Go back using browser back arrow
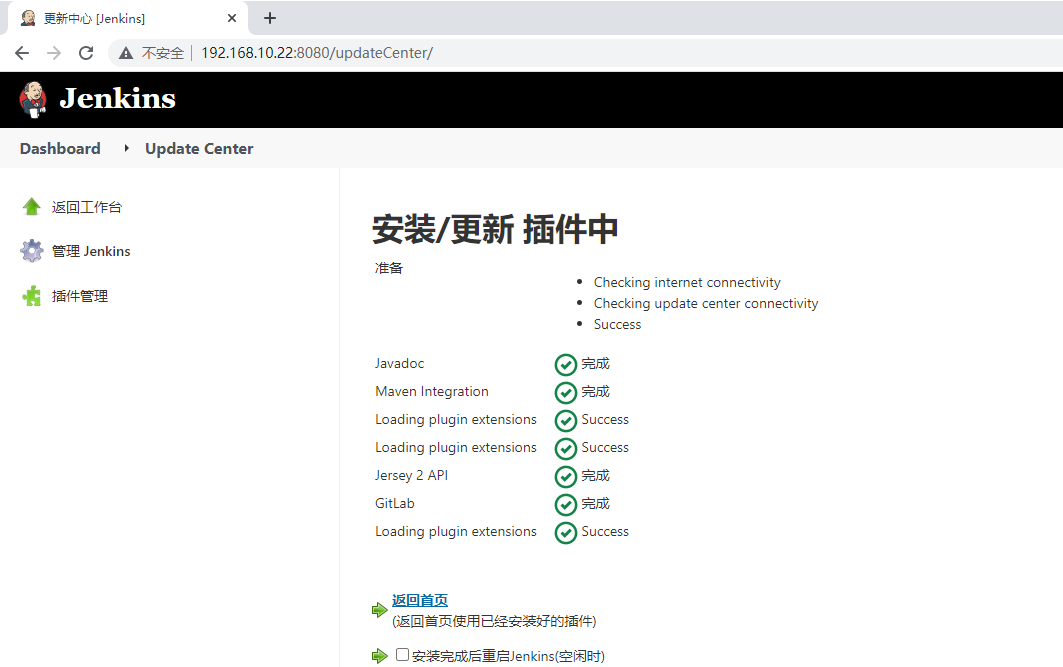1063x667 pixels. coord(22,53)
